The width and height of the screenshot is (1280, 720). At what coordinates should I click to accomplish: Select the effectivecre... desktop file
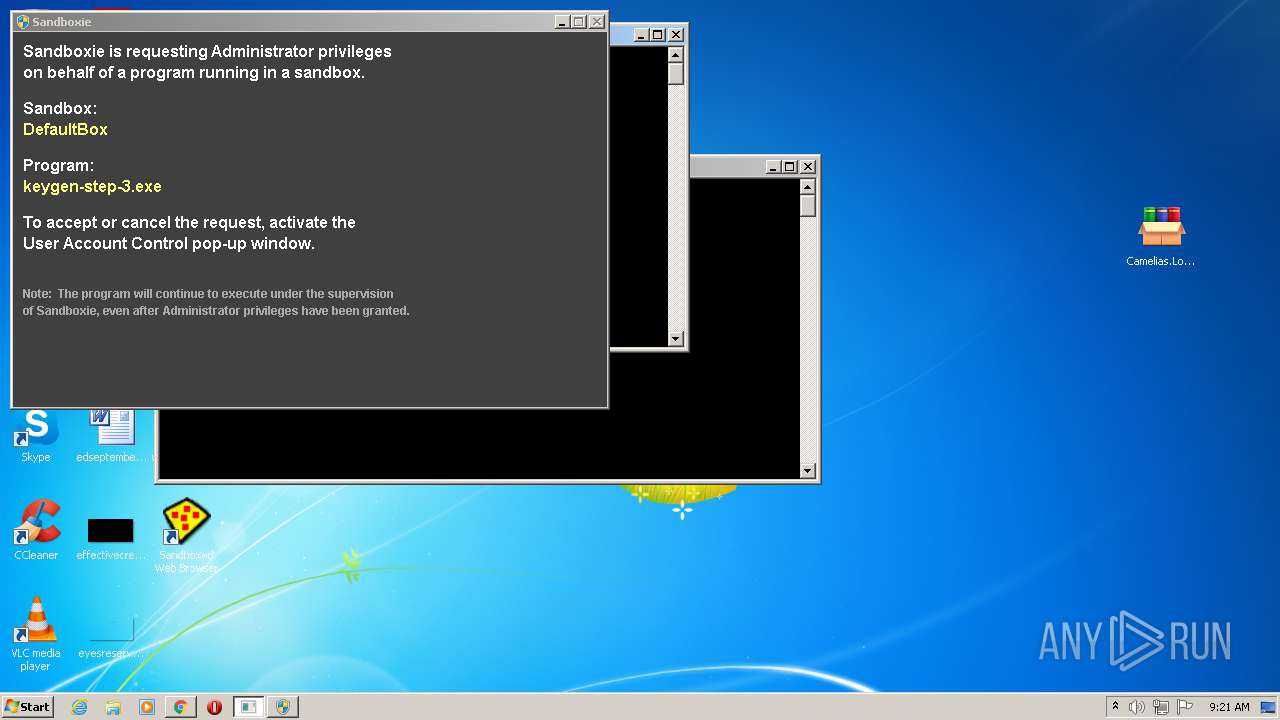tap(111, 538)
